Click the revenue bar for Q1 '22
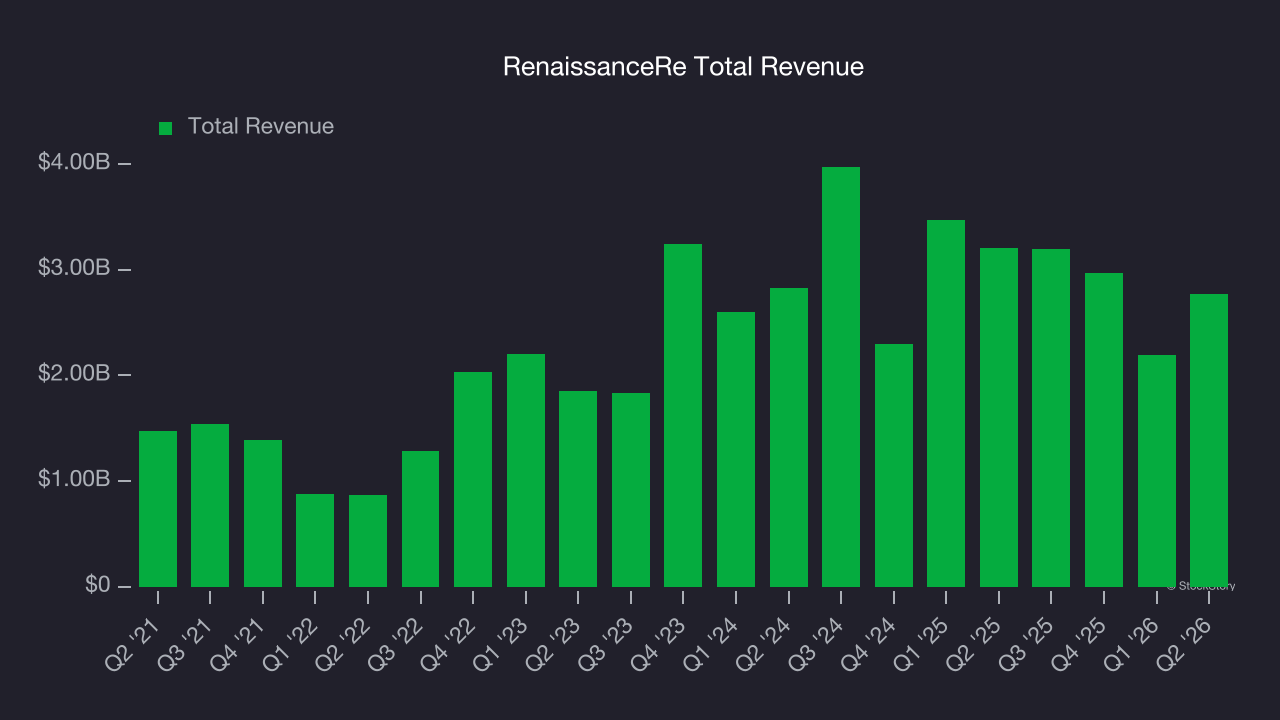This screenshot has height=720, width=1280. pos(315,540)
